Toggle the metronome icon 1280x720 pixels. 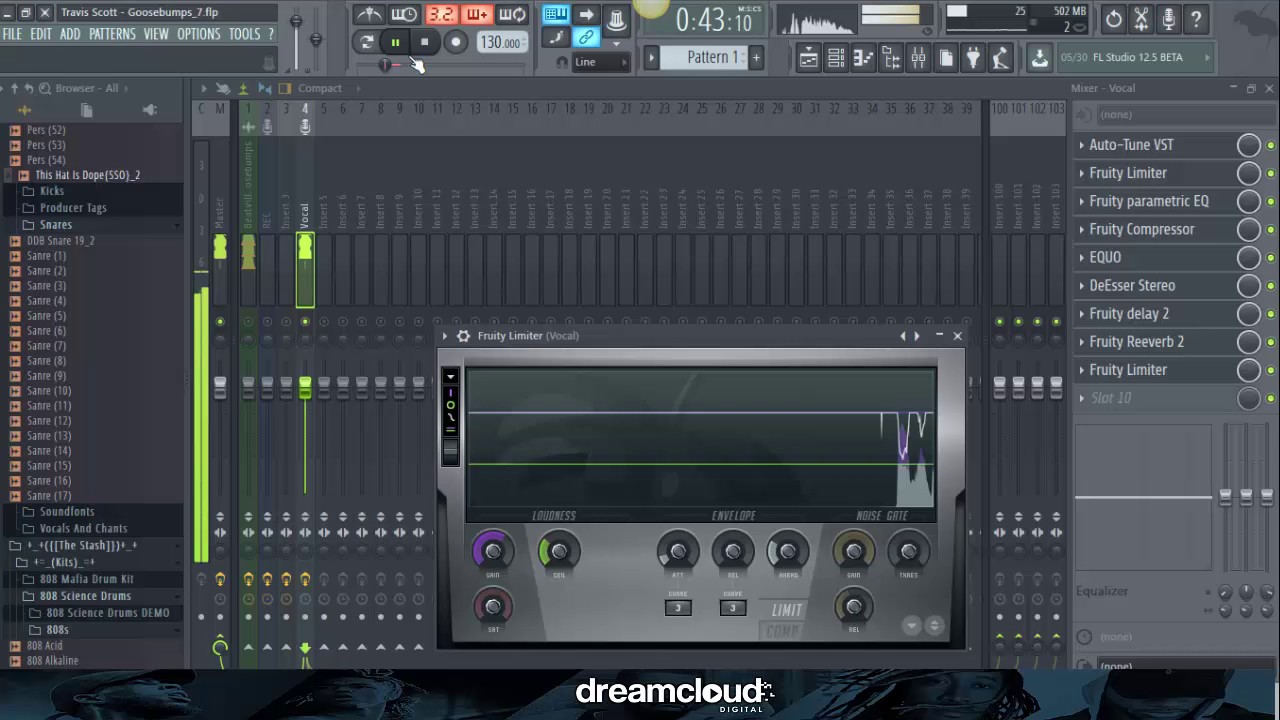tap(369, 14)
